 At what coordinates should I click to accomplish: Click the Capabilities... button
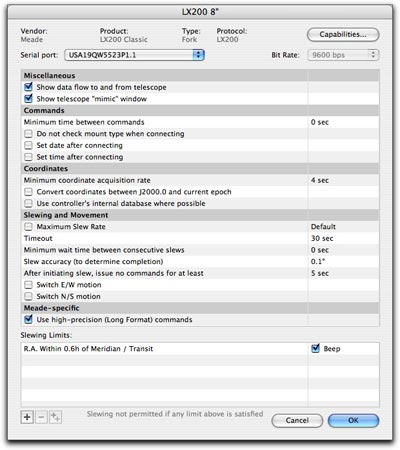343,35
